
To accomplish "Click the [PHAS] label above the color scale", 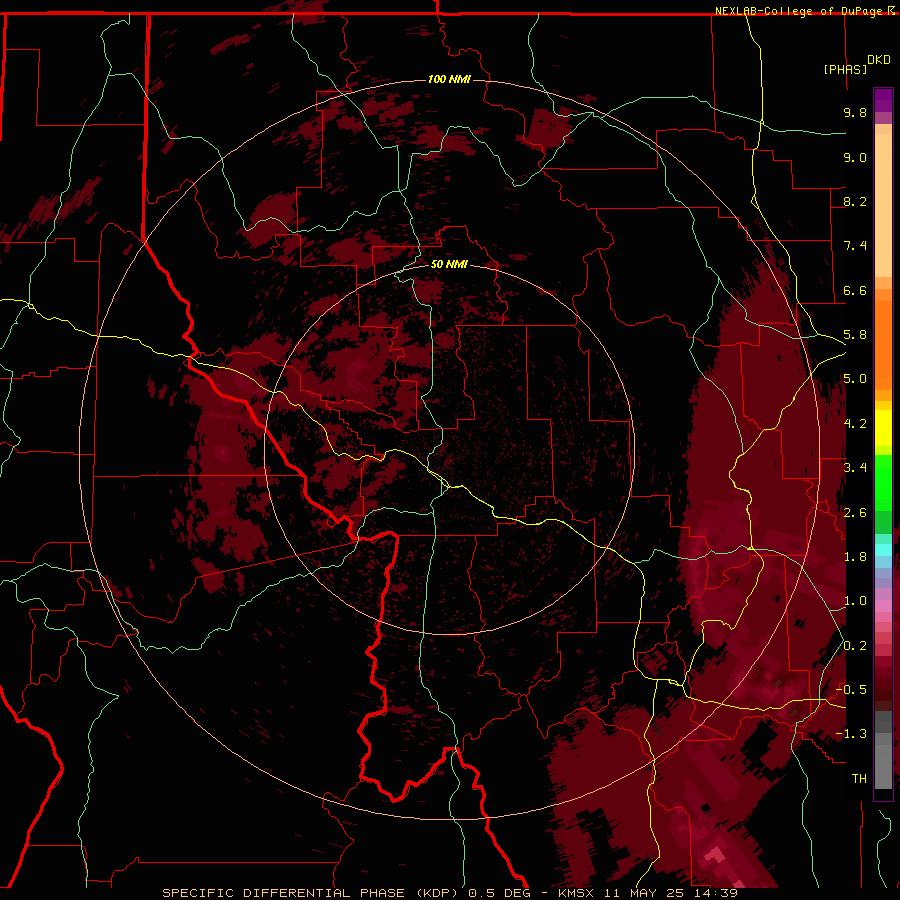I will coord(845,69).
